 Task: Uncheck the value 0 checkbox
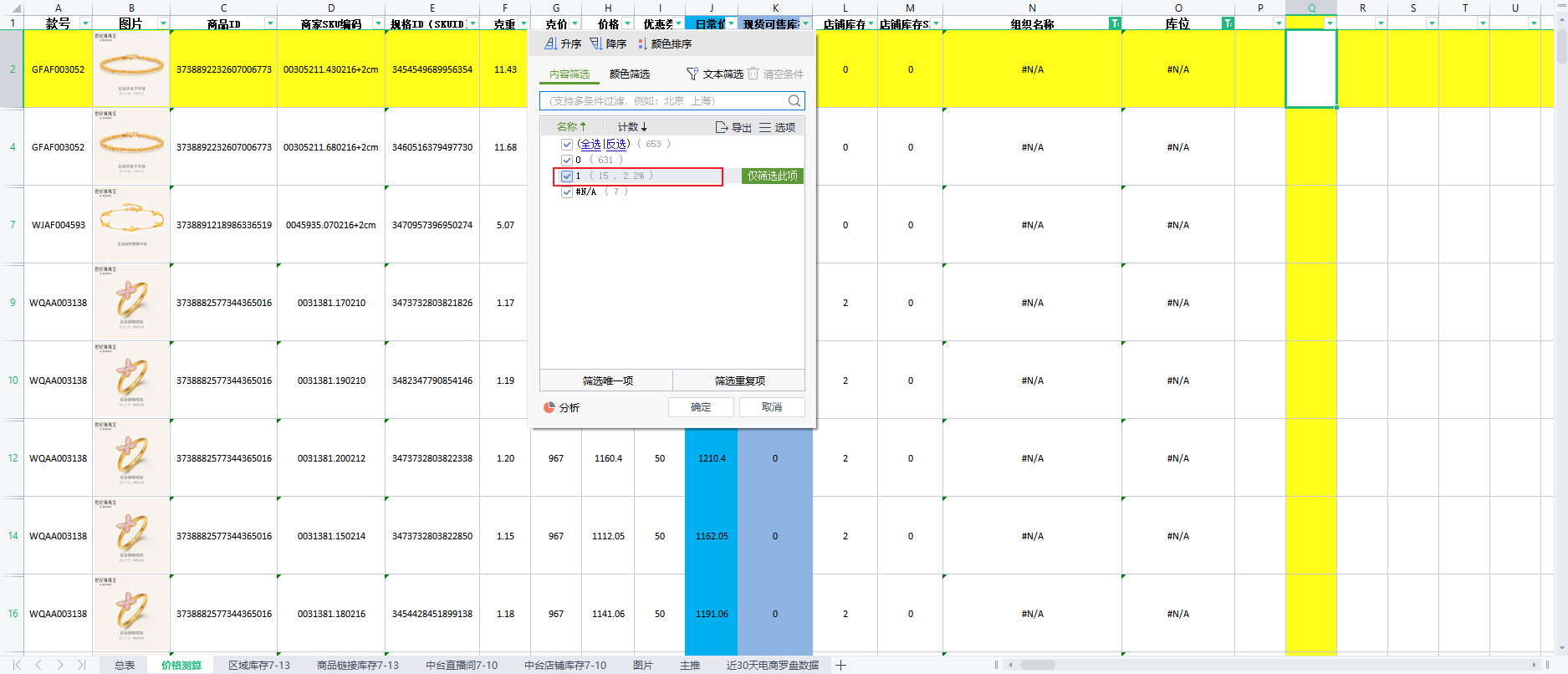coord(567,160)
